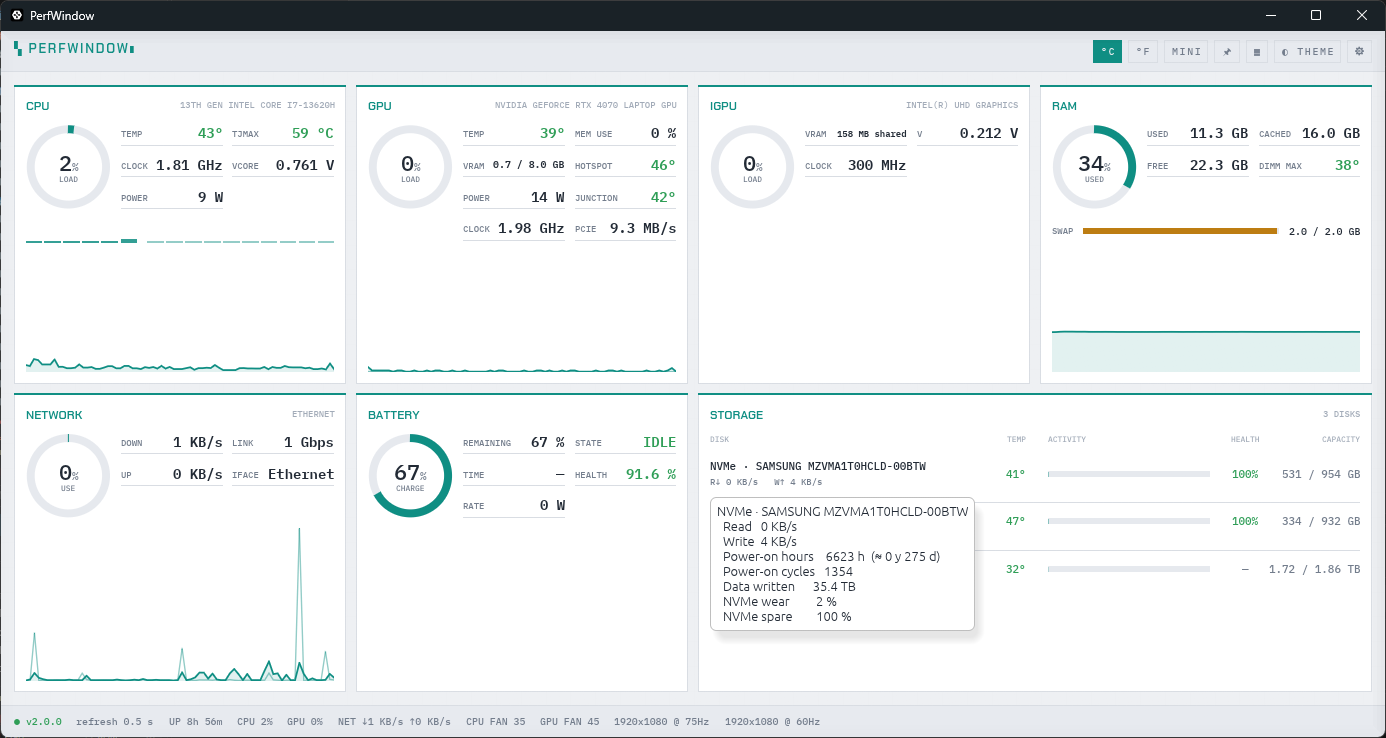The image size is (1386, 738).
Task: Click the compact layout bars icon
Action: (1257, 51)
